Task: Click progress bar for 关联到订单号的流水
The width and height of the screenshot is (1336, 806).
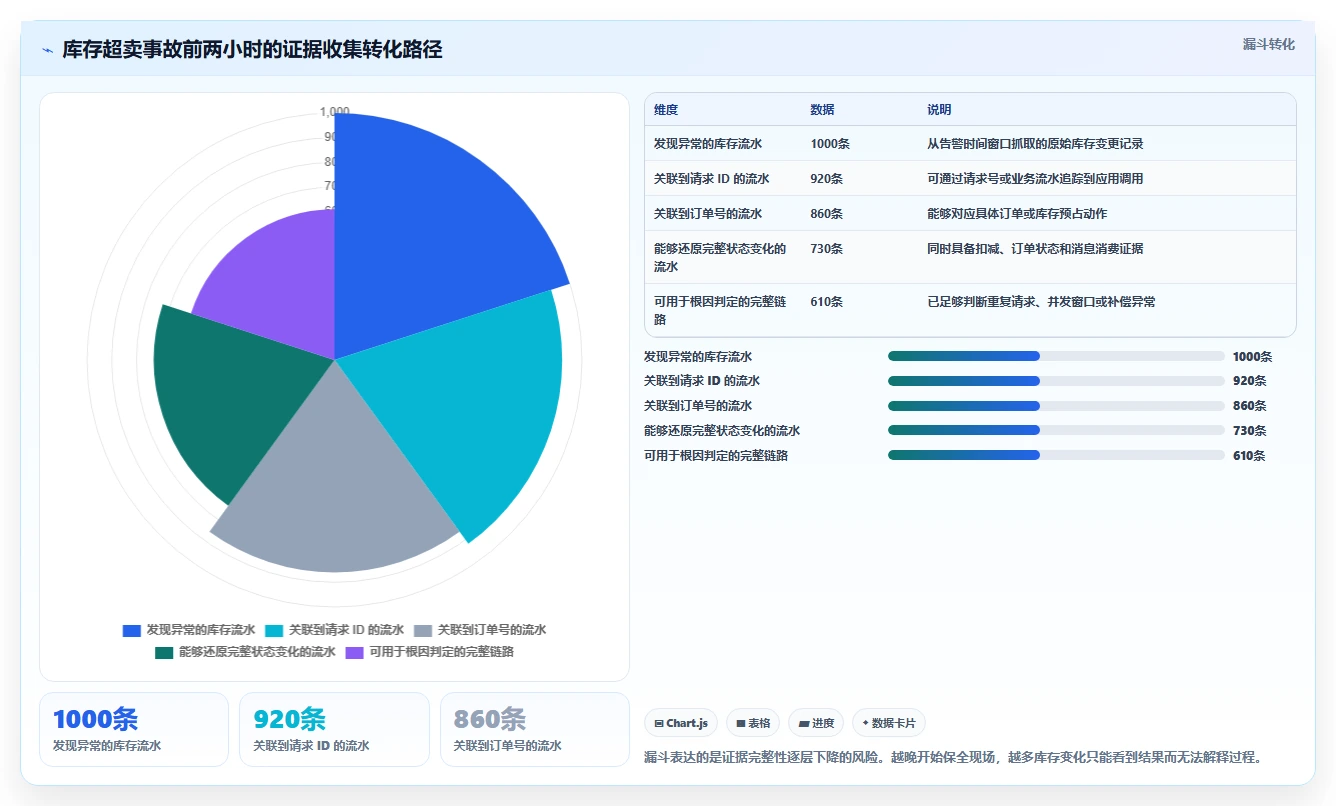Action: pyautogui.click(x=1056, y=406)
